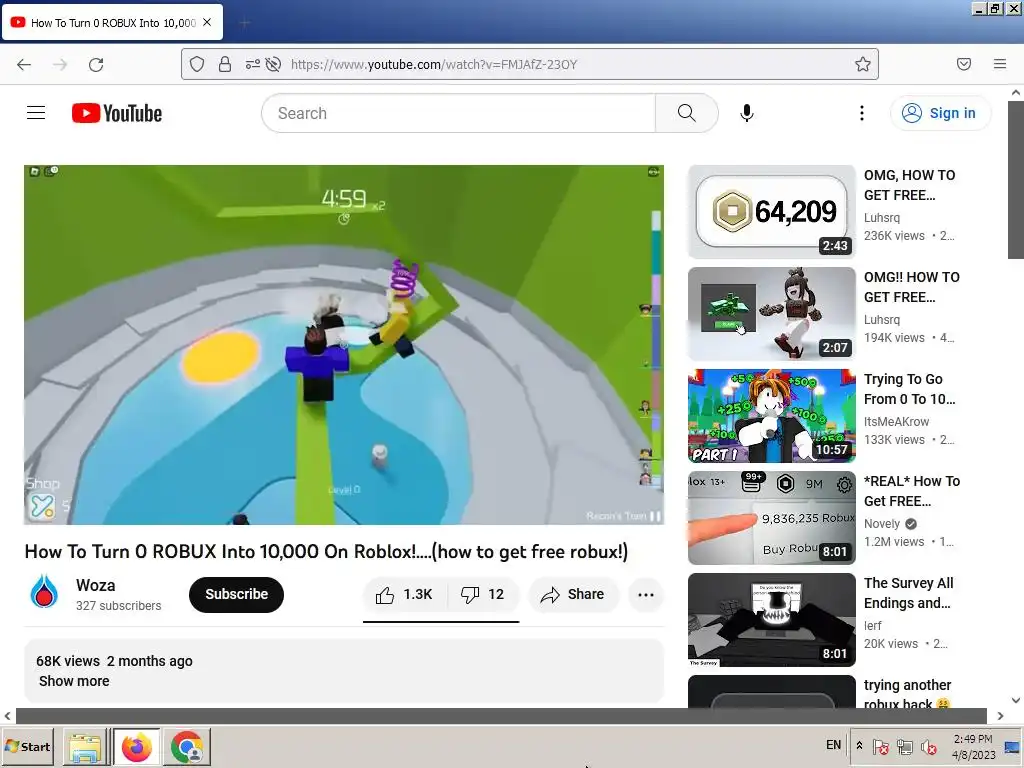Like the video (1.3K)
The height and width of the screenshot is (768, 1024).
pyautogui.click(x=404, y=594)
